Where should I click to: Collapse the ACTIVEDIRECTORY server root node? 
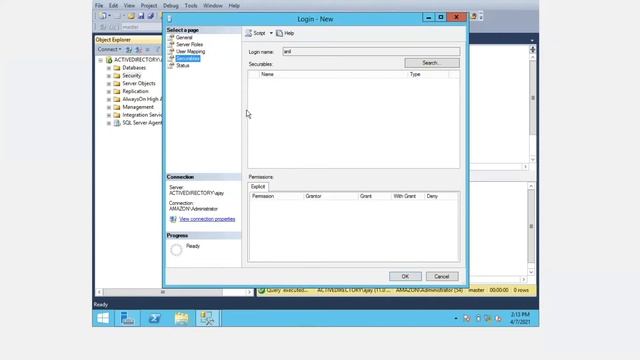click(x=101, y=60)
